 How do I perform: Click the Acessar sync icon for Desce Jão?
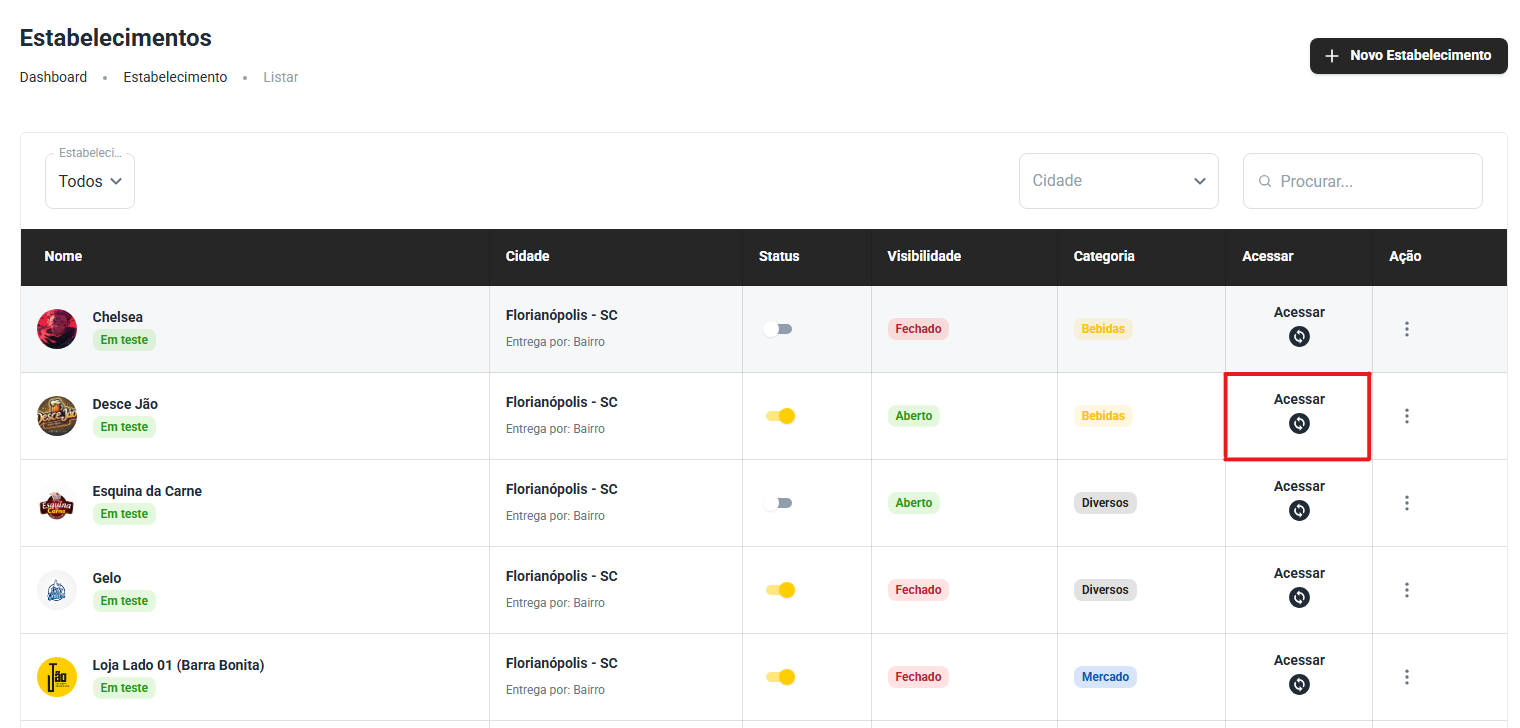click(x=1299, y=423)
